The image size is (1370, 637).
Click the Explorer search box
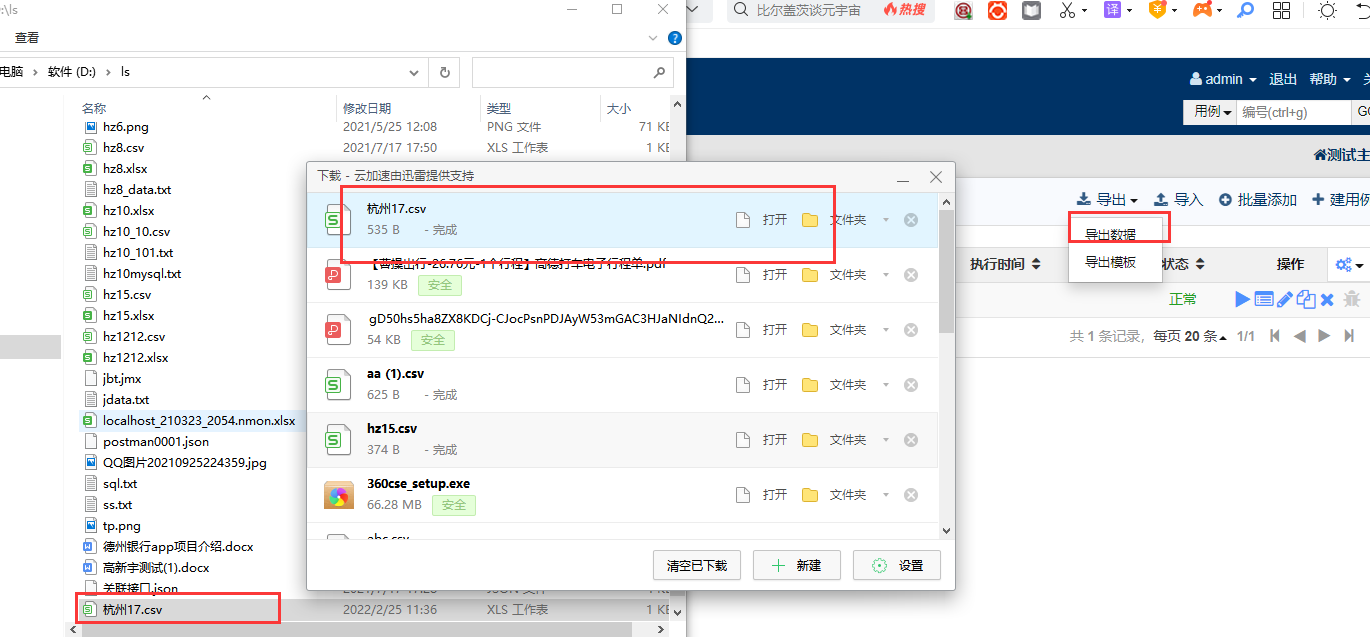point(572,72)
